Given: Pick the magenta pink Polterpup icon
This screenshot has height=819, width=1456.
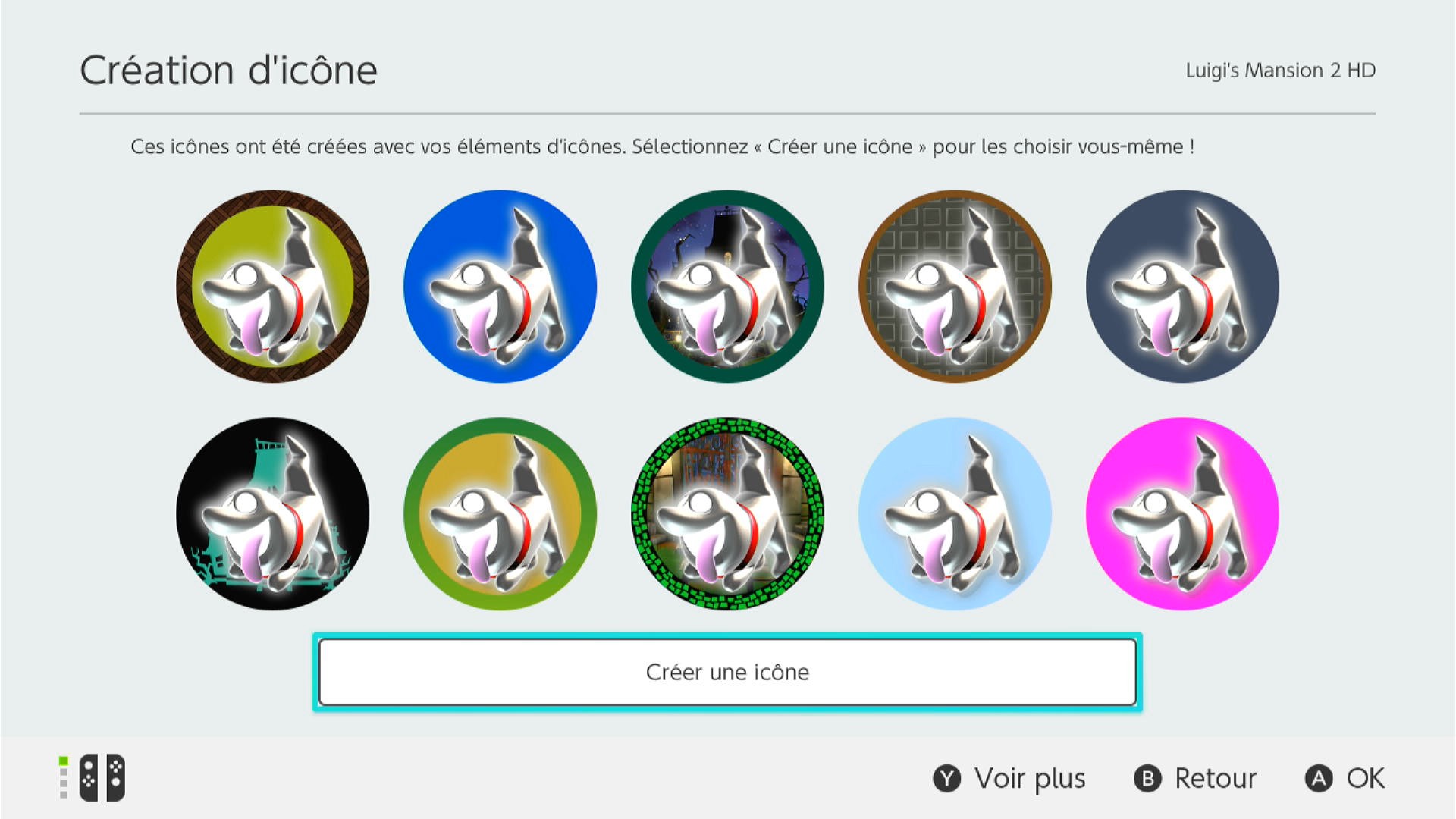Looking at the screenshot, I should point(1183,514).
